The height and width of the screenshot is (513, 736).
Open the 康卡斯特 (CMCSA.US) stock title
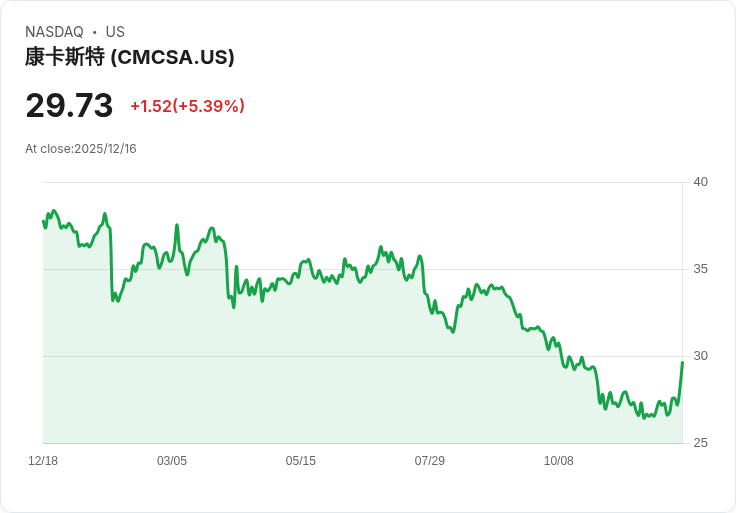(x=130, y=57)
